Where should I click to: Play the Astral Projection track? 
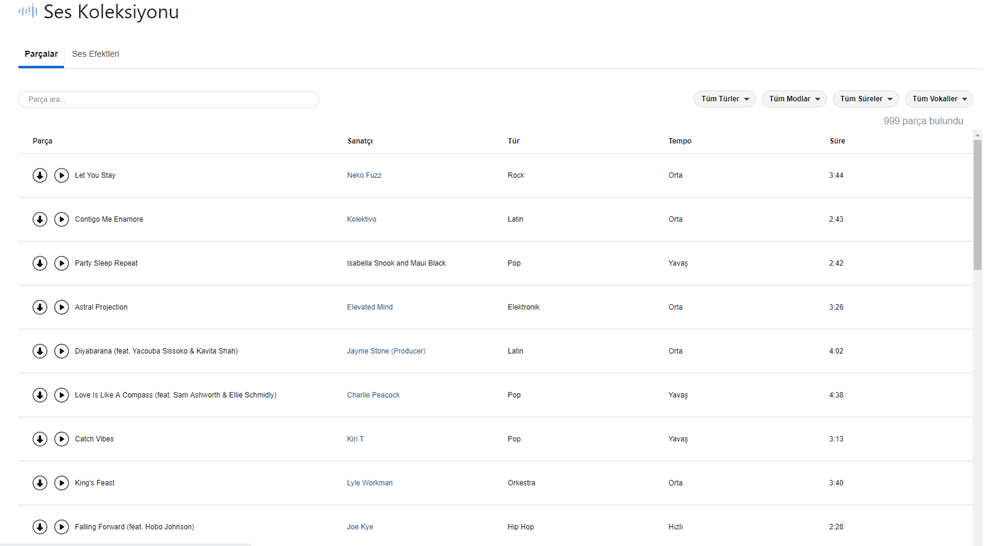(x=61, y=307)
